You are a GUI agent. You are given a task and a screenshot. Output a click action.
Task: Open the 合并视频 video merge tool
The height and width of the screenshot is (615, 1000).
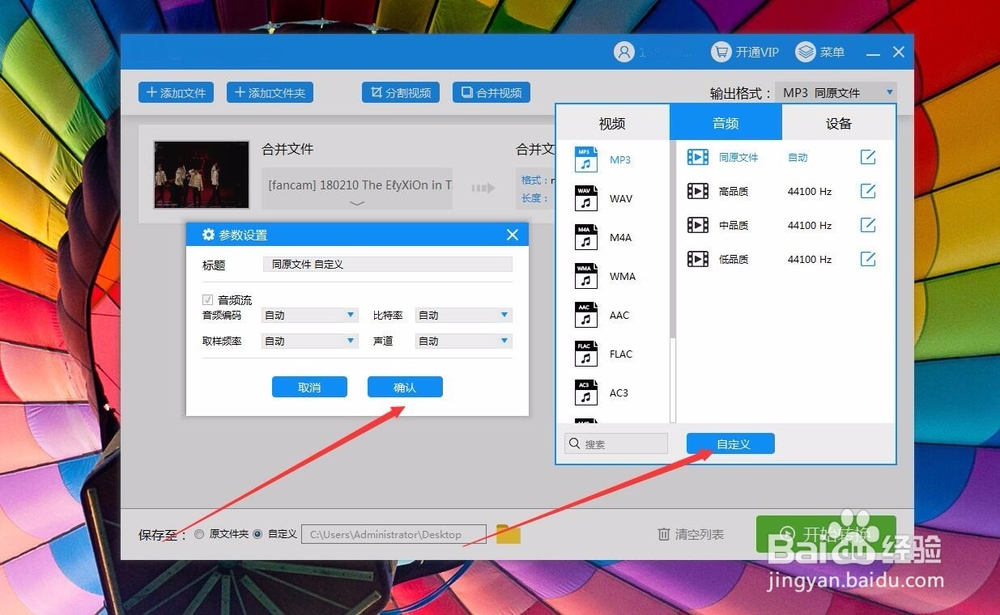491,92
